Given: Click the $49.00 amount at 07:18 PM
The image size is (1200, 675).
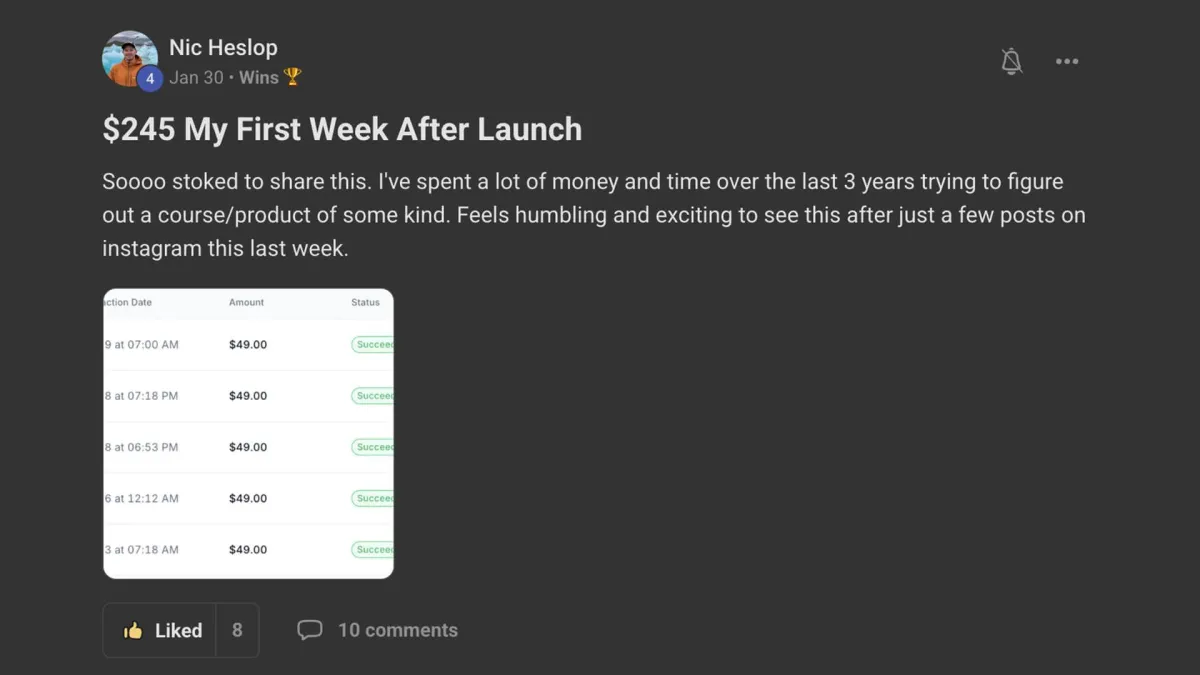Looking at the screenshot, I should coord(248,396).
